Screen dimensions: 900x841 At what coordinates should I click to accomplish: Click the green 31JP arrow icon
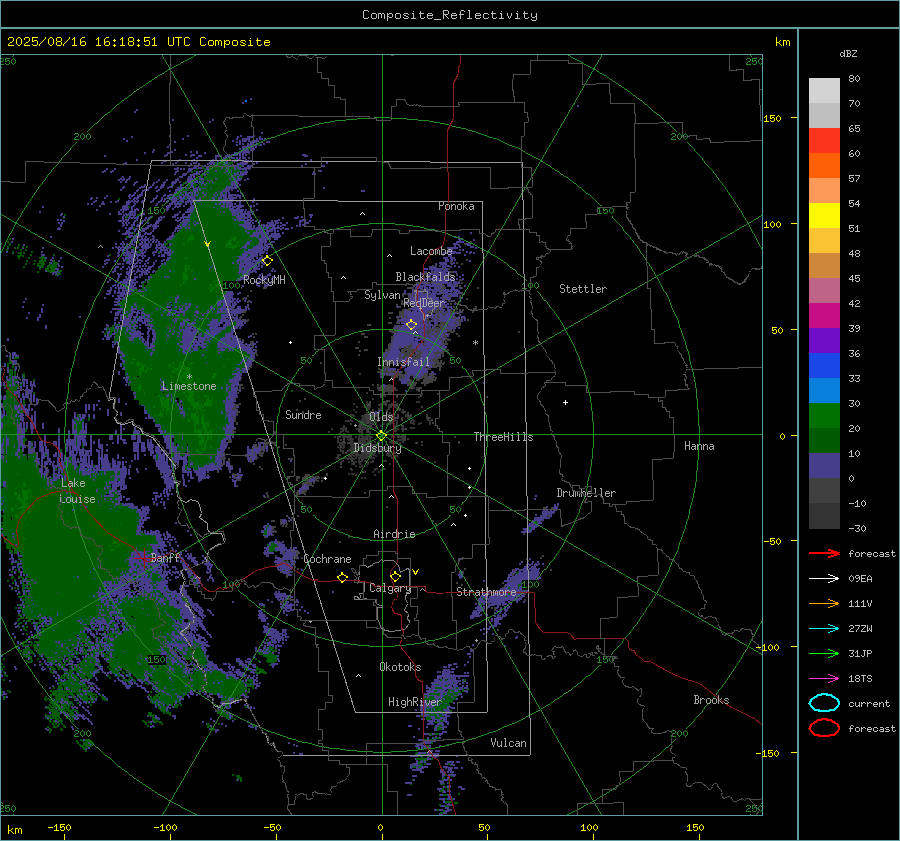pos(824,653)
